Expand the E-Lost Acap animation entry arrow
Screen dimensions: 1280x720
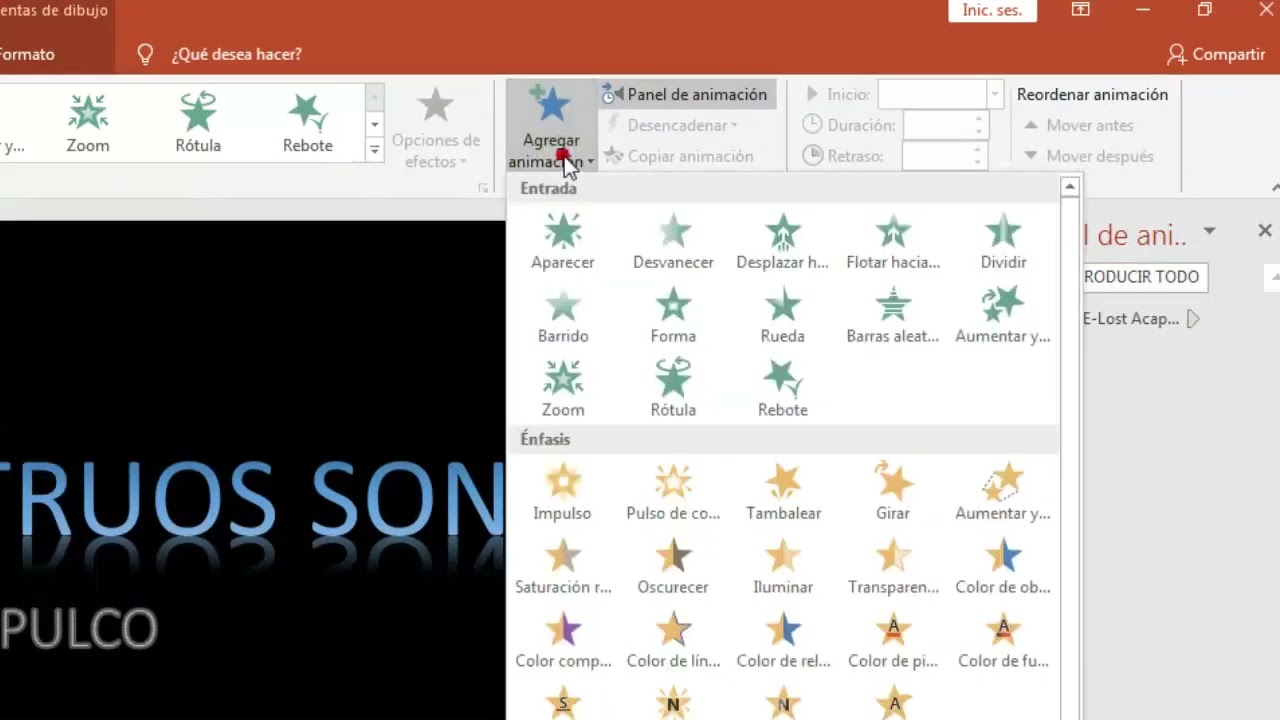tap(1193, 319)
